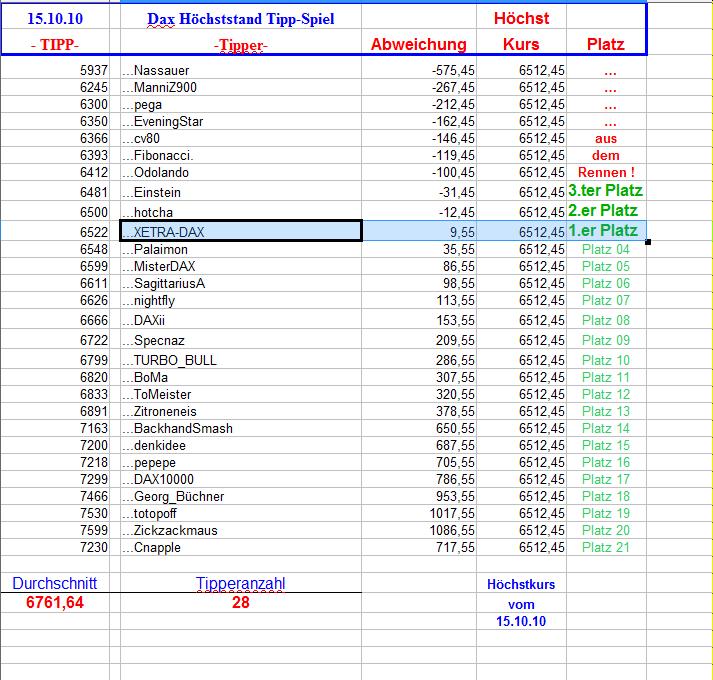Image resolution: width=713 pixels, height=680 pixels.
Task: Click the fill handle of the selected range
Action: (648, 242)
